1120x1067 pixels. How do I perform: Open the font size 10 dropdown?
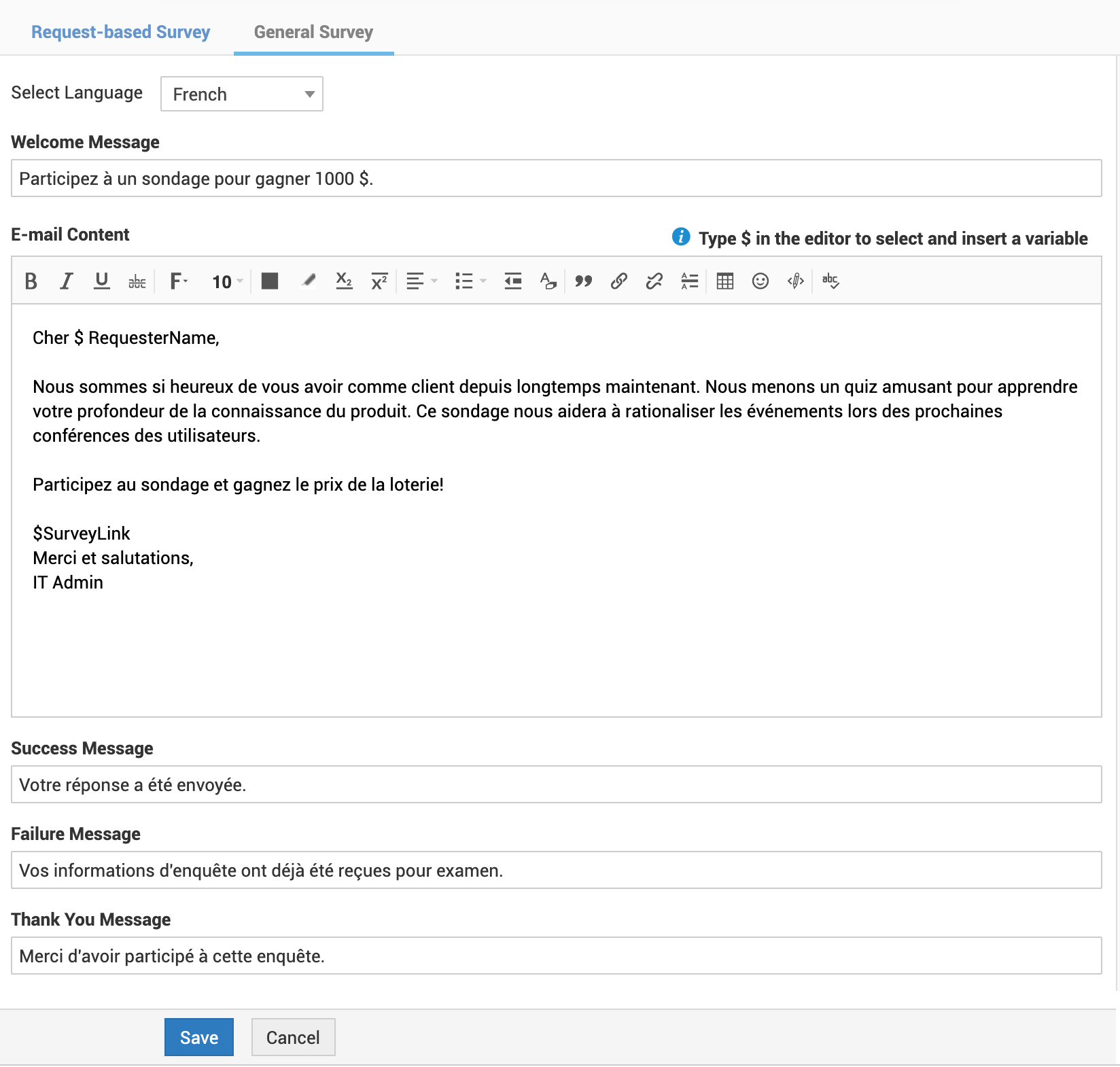pyautogui.click(x=227, y=281)
